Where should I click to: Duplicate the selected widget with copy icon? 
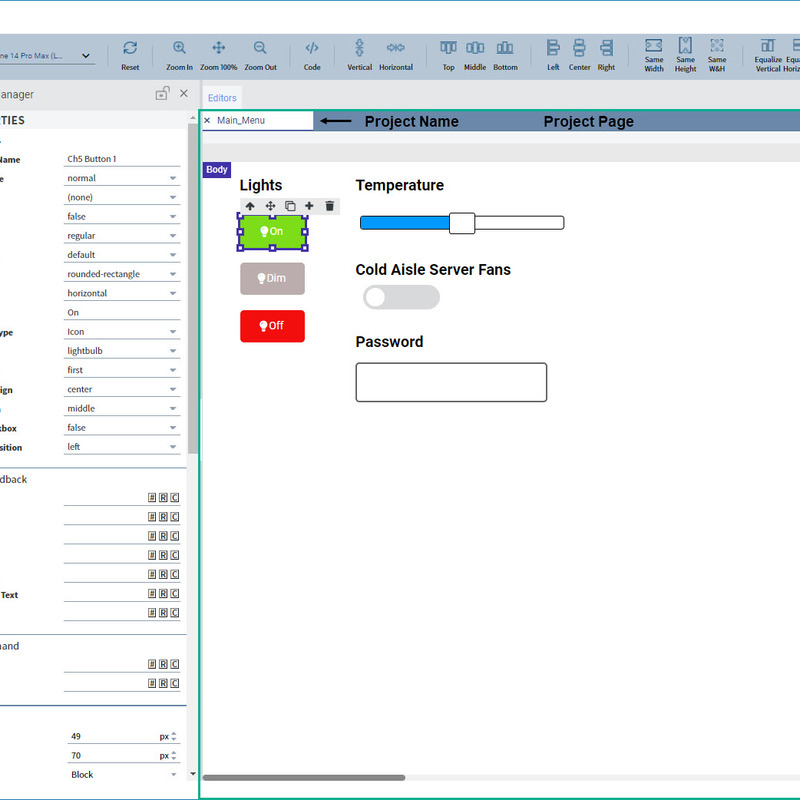tap(290, 206)
